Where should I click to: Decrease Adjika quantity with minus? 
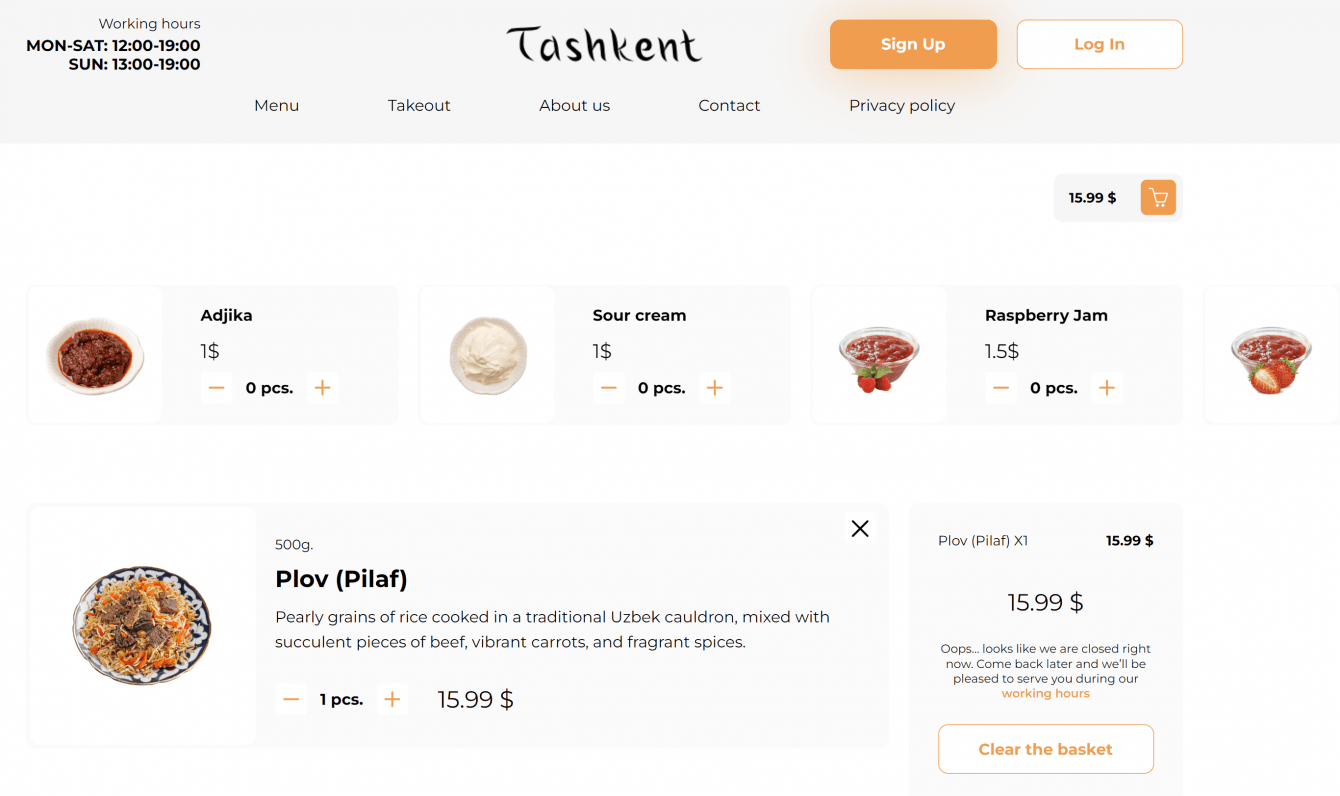216,388
